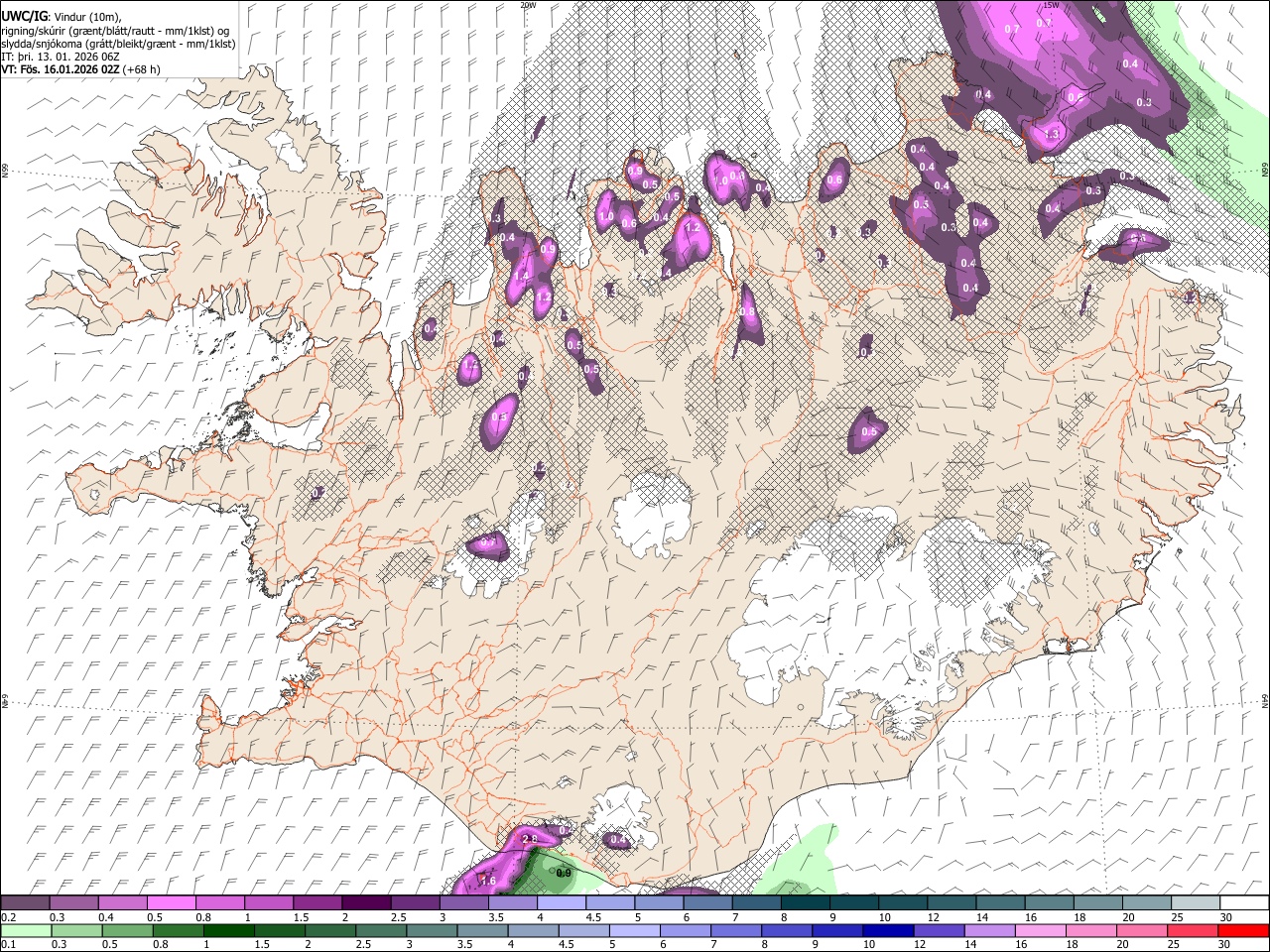Select the darkest blue 10 mm rain swatch

click(x=886, y=930)
